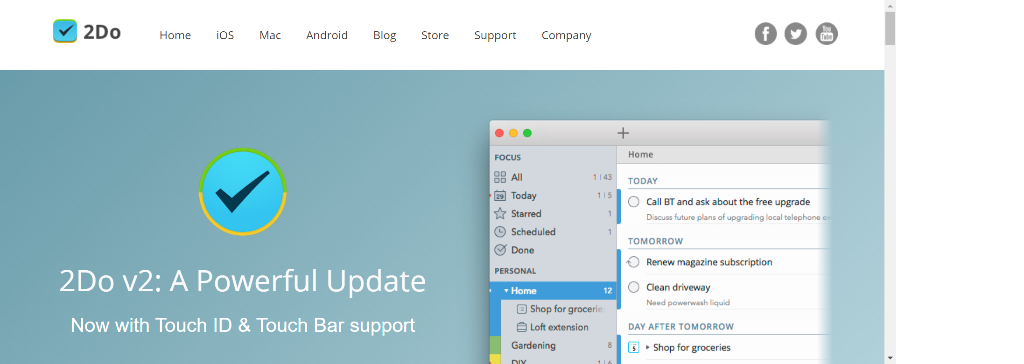This screenshot has height=364, width=1024.
Task: Select the Gardening list row
Action: tap(553, 346)
